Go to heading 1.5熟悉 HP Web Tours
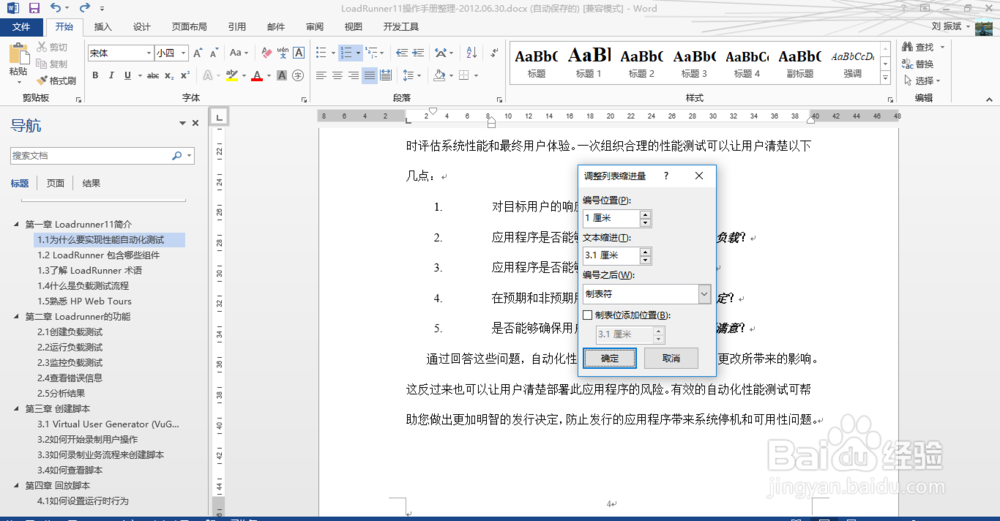 84,301
